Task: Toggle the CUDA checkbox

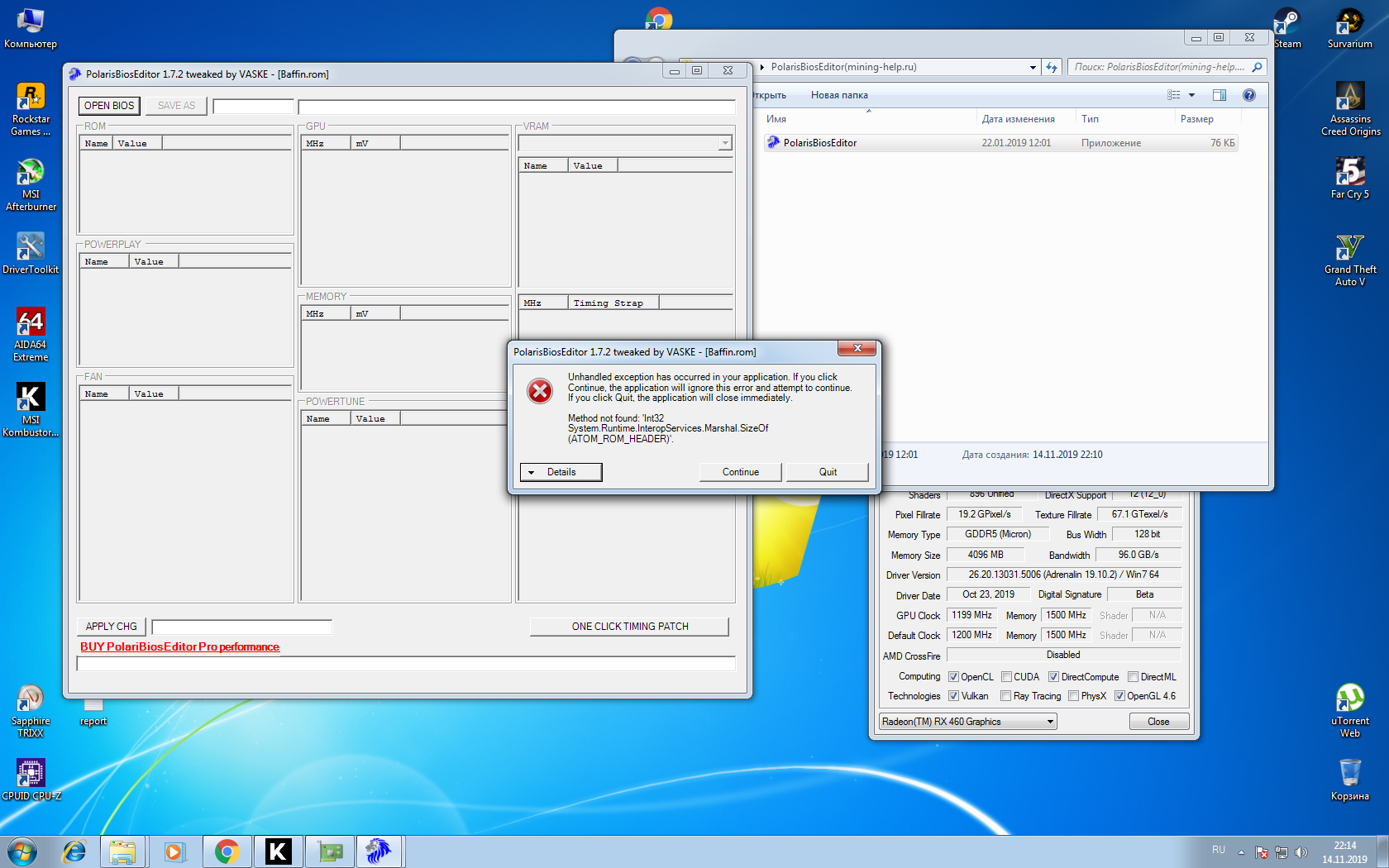Action: tap(1006, 677)
